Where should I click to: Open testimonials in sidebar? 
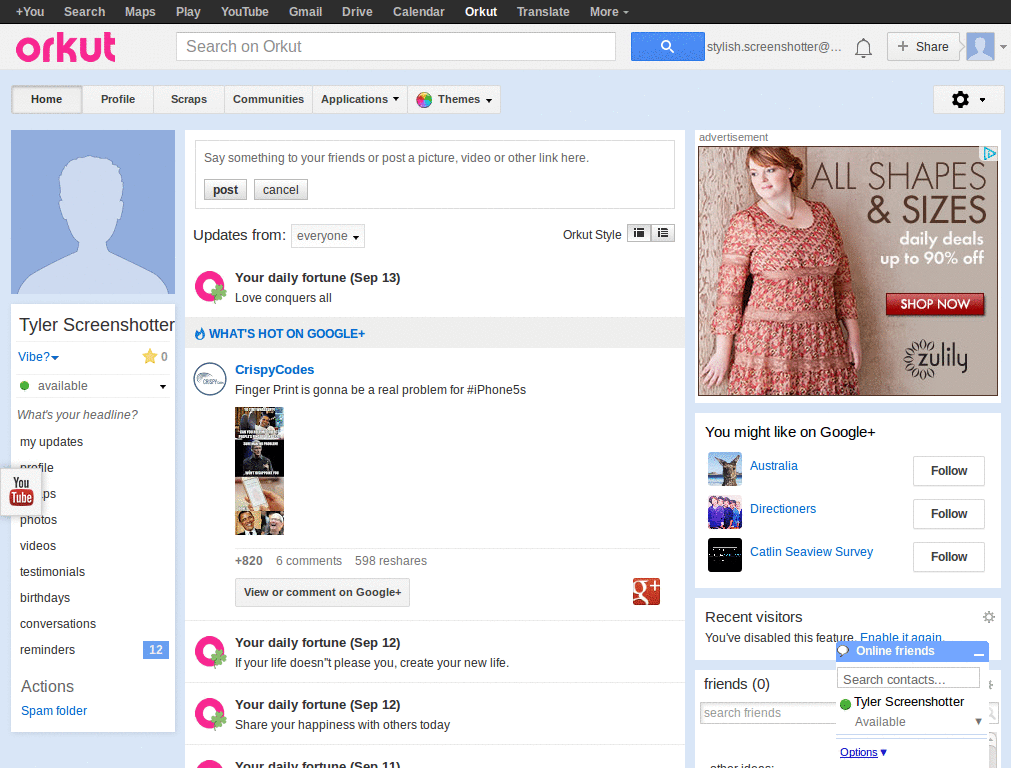52,572
